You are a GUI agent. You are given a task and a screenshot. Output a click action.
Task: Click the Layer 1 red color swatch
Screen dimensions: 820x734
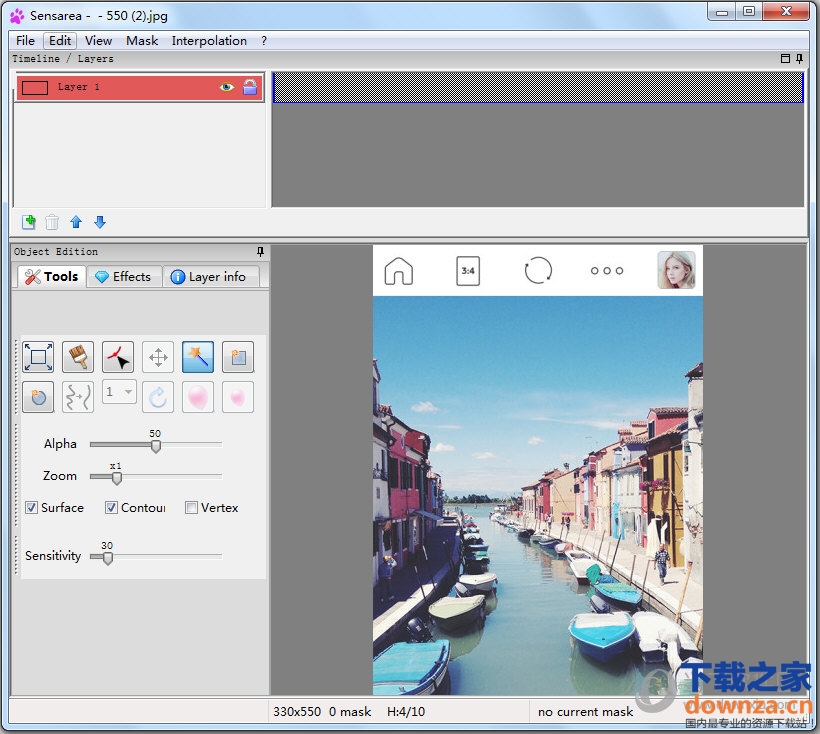tap(35, 88)
